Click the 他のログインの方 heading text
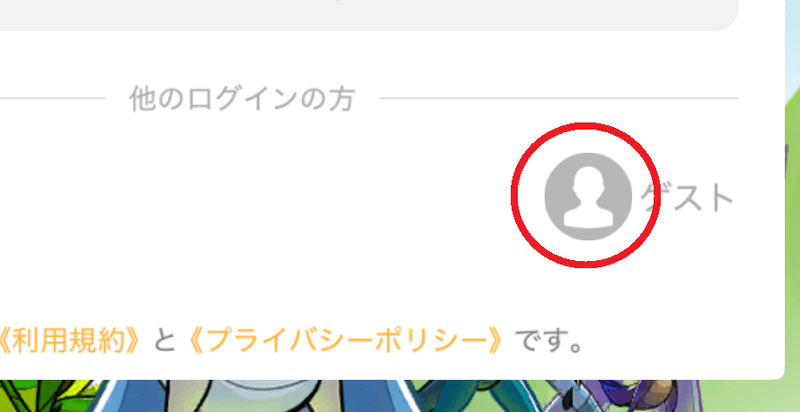 (x=242, y=99)
